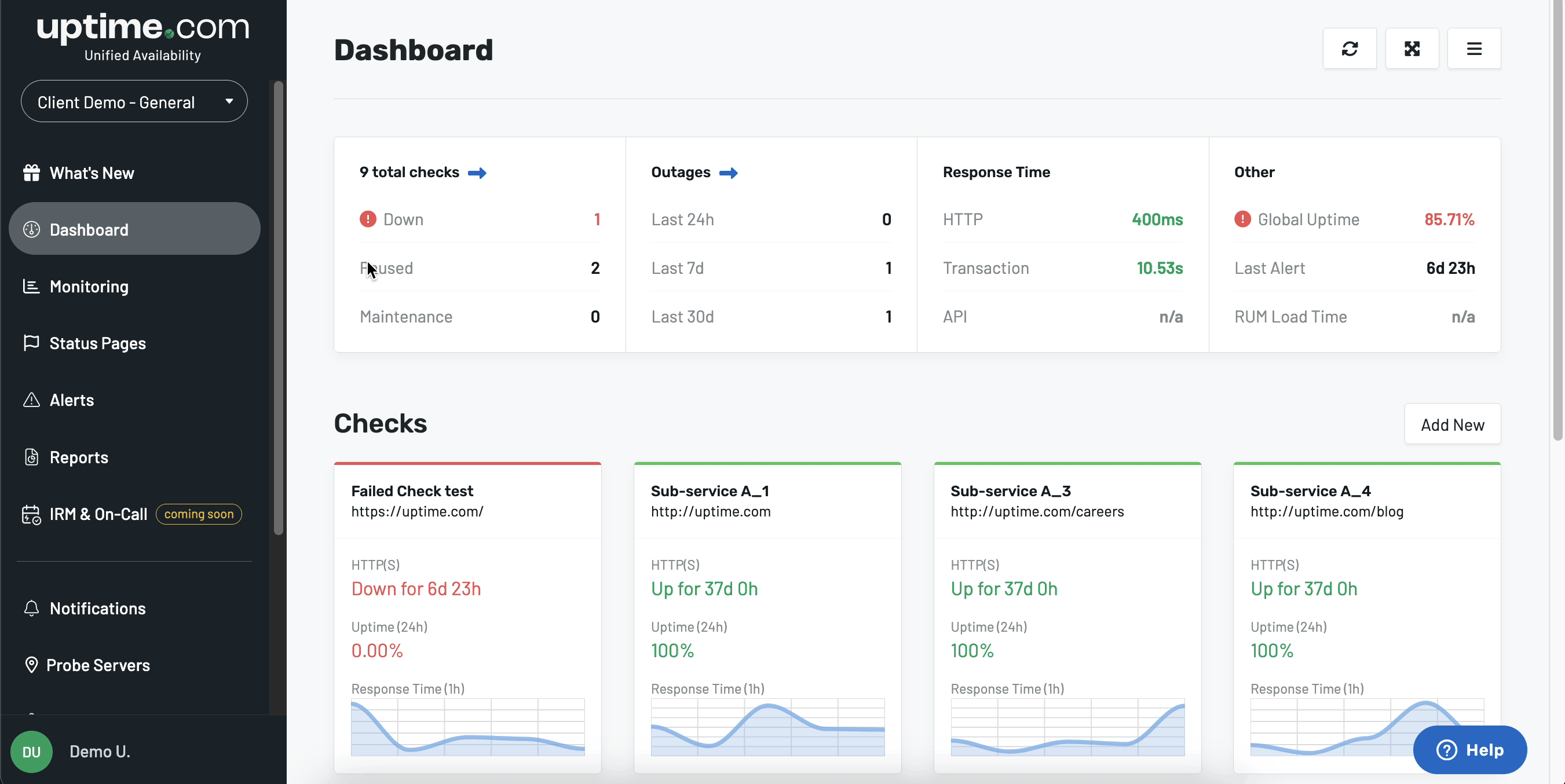Screen dimensions: 1565x784
Task: Click Demo U. user profile name
Action: [x=100, y=751]
